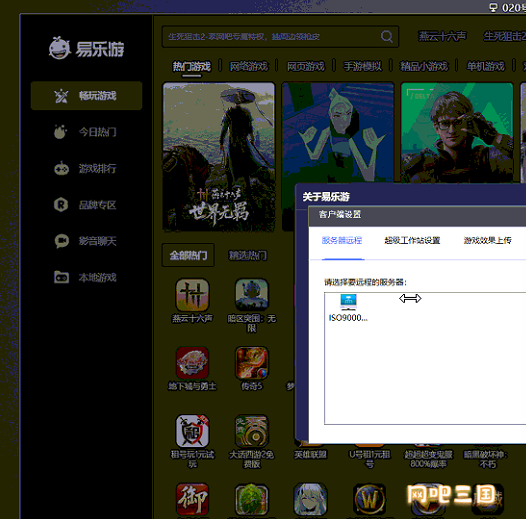Launch the 地下城与勇士 game icon
This screenshot has width=526, height=519.
192,363
